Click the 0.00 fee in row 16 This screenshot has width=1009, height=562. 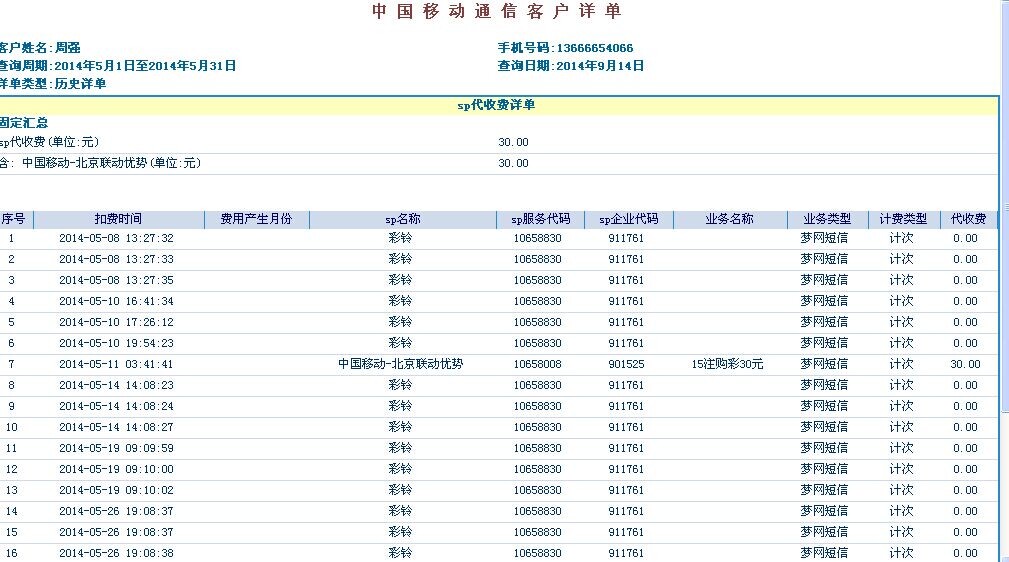point(965,553)
